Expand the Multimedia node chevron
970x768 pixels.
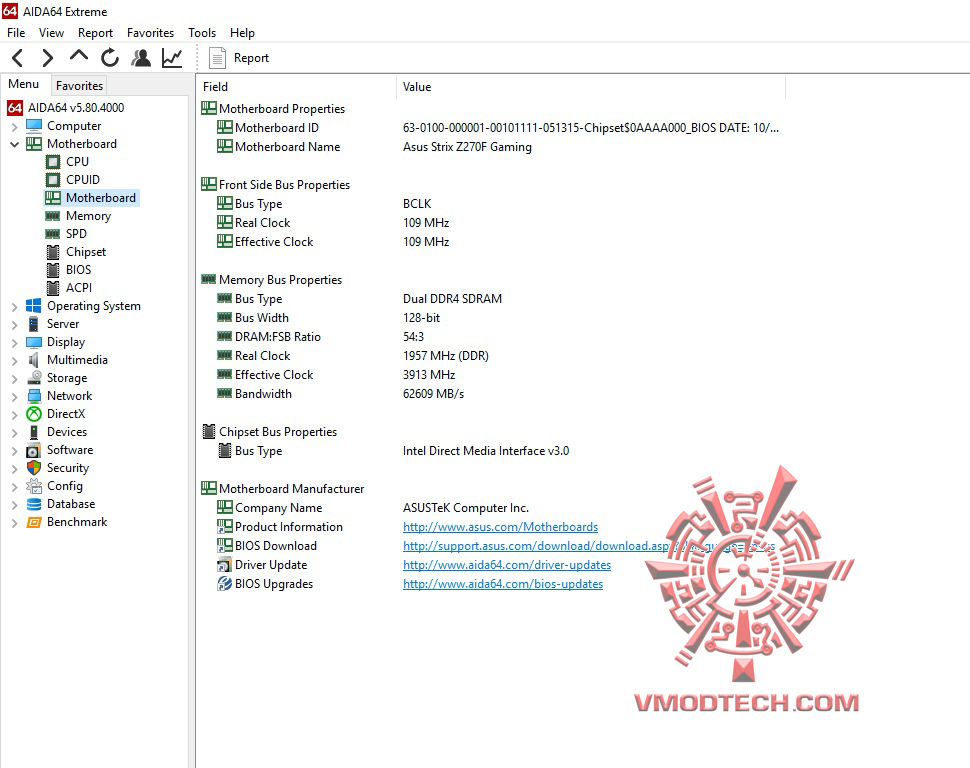[14, 360]
